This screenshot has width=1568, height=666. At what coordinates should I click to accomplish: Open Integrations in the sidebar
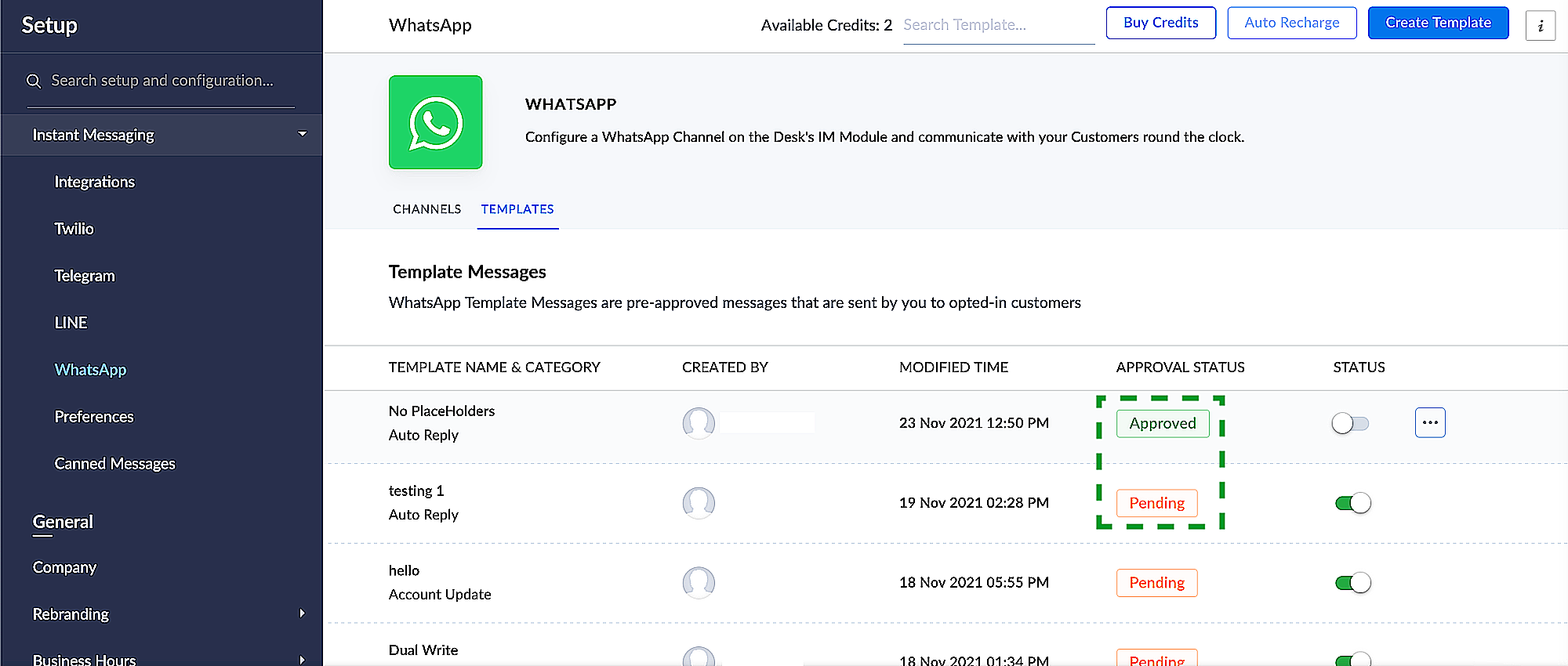coord(95,182)
